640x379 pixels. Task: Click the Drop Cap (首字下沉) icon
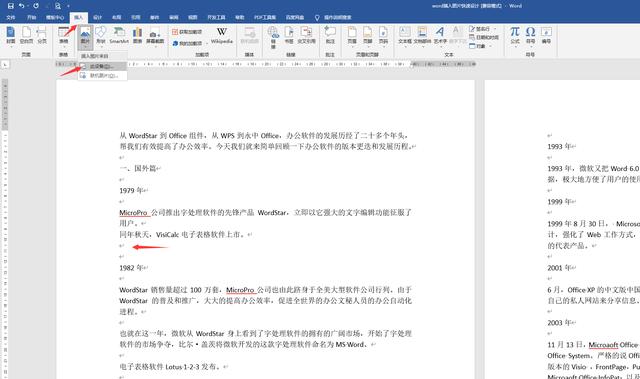click(x=458, y=36)
